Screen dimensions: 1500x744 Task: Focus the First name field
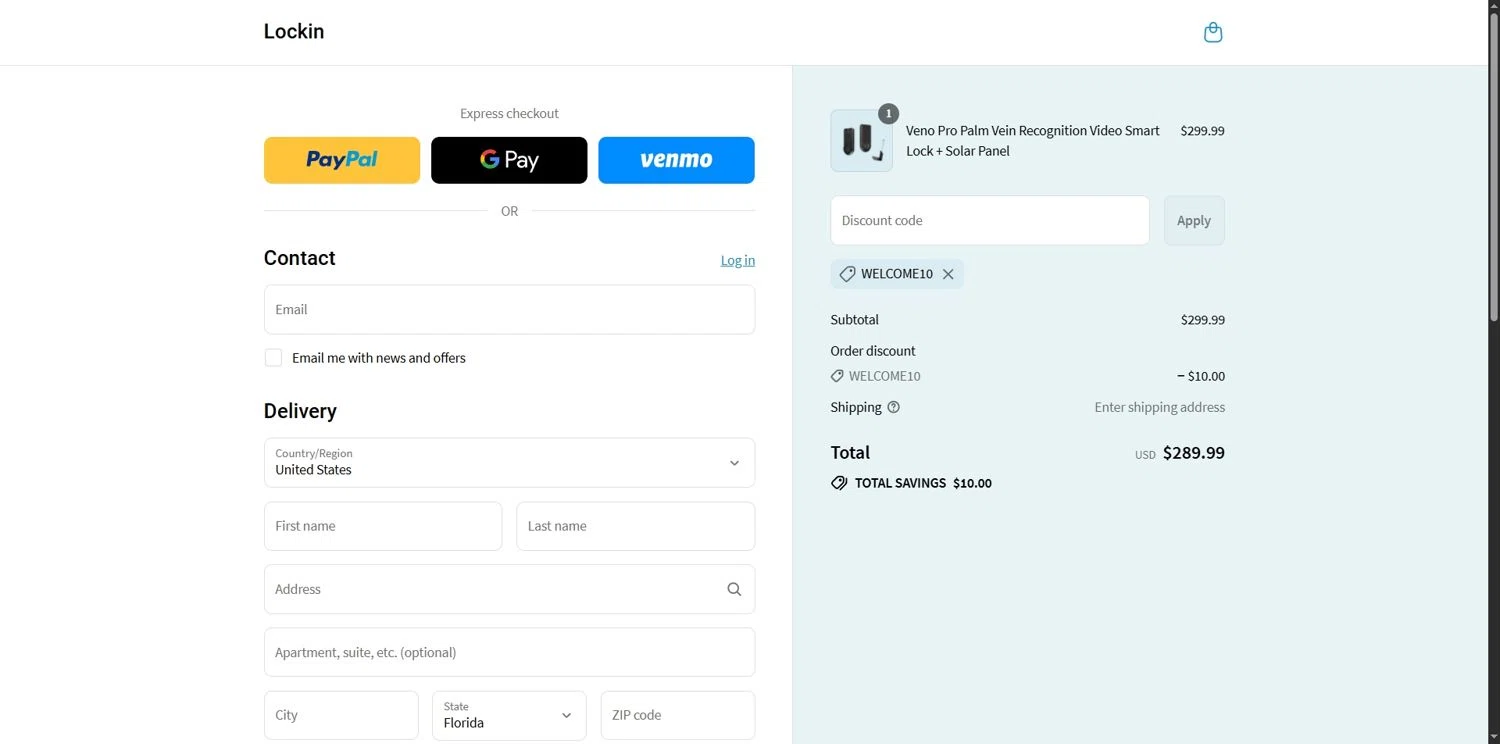tap(383, 526)
